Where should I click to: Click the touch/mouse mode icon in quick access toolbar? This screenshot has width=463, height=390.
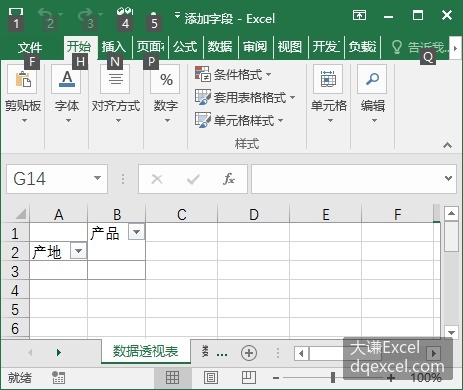click(x=125, y=12)
